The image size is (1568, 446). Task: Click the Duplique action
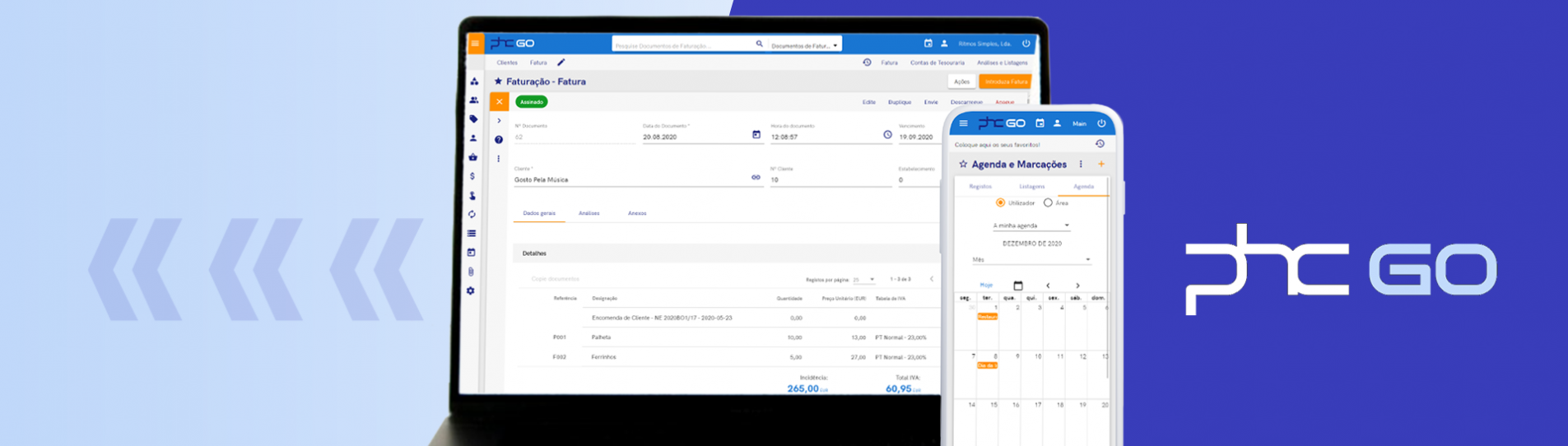click(899, 102)
